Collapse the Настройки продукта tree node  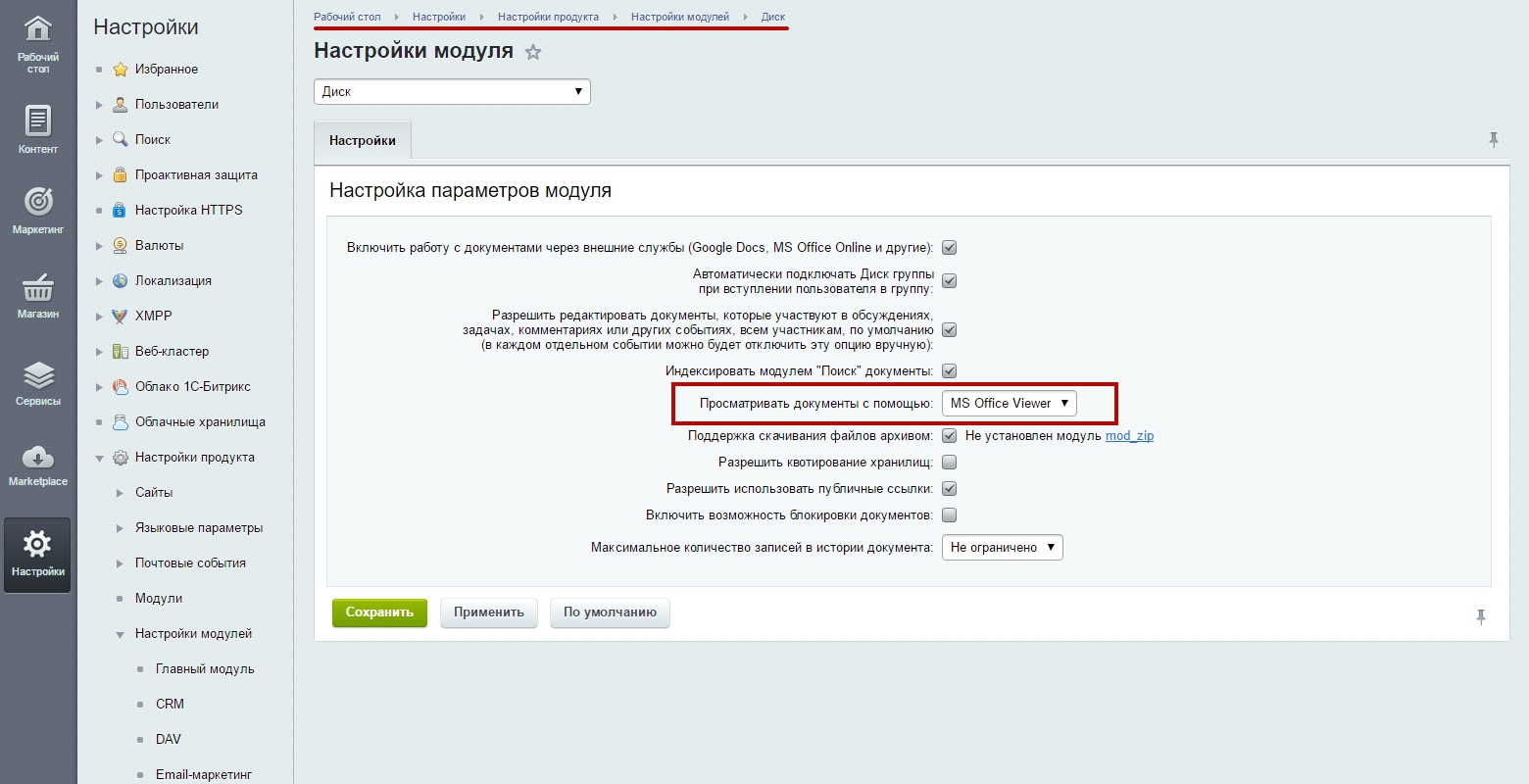99,458
